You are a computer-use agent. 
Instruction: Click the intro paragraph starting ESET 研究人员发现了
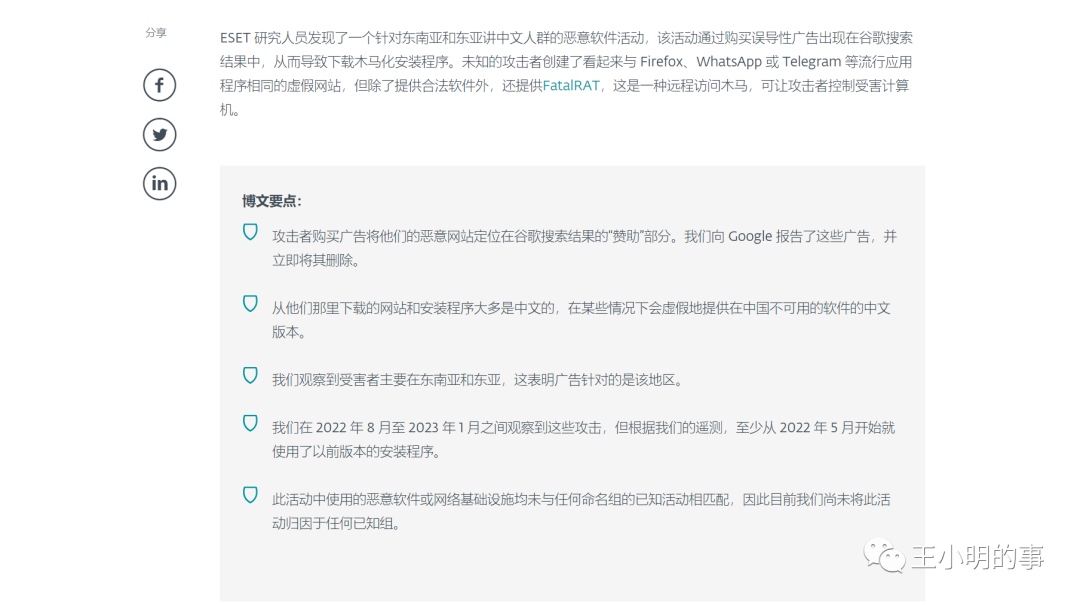point(566,74)
